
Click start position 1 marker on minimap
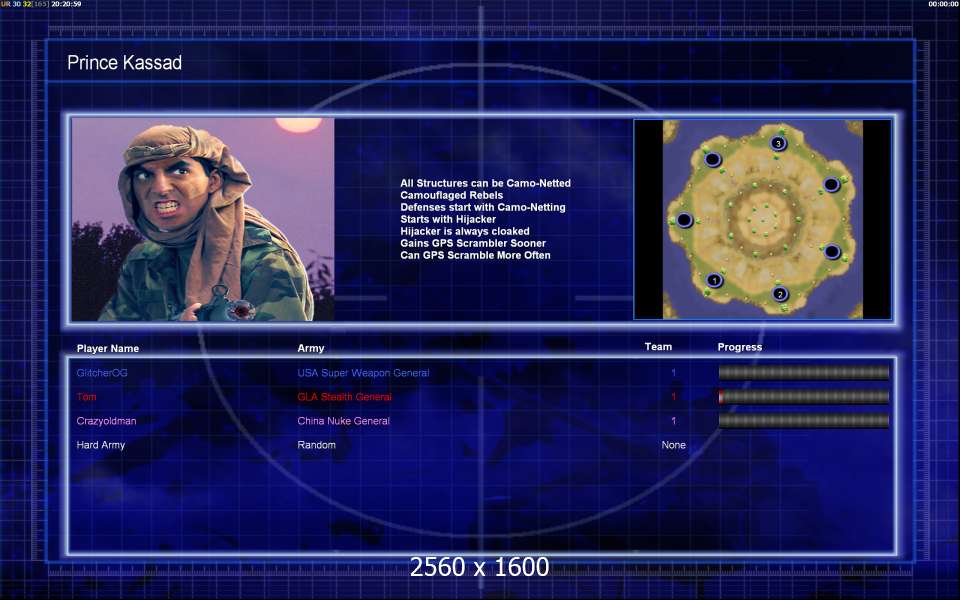coord(714,280)
